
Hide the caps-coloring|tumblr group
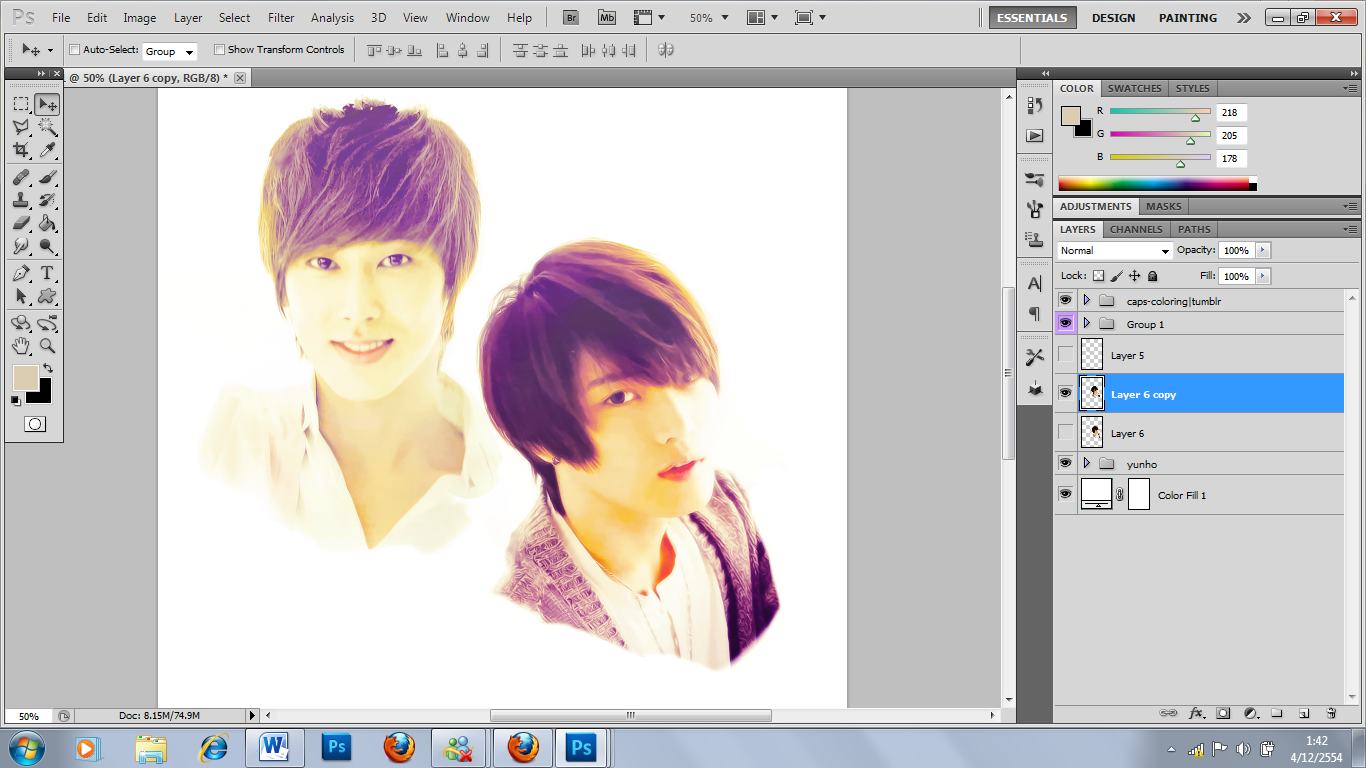pyautogui.click(x=1065, y=300)
